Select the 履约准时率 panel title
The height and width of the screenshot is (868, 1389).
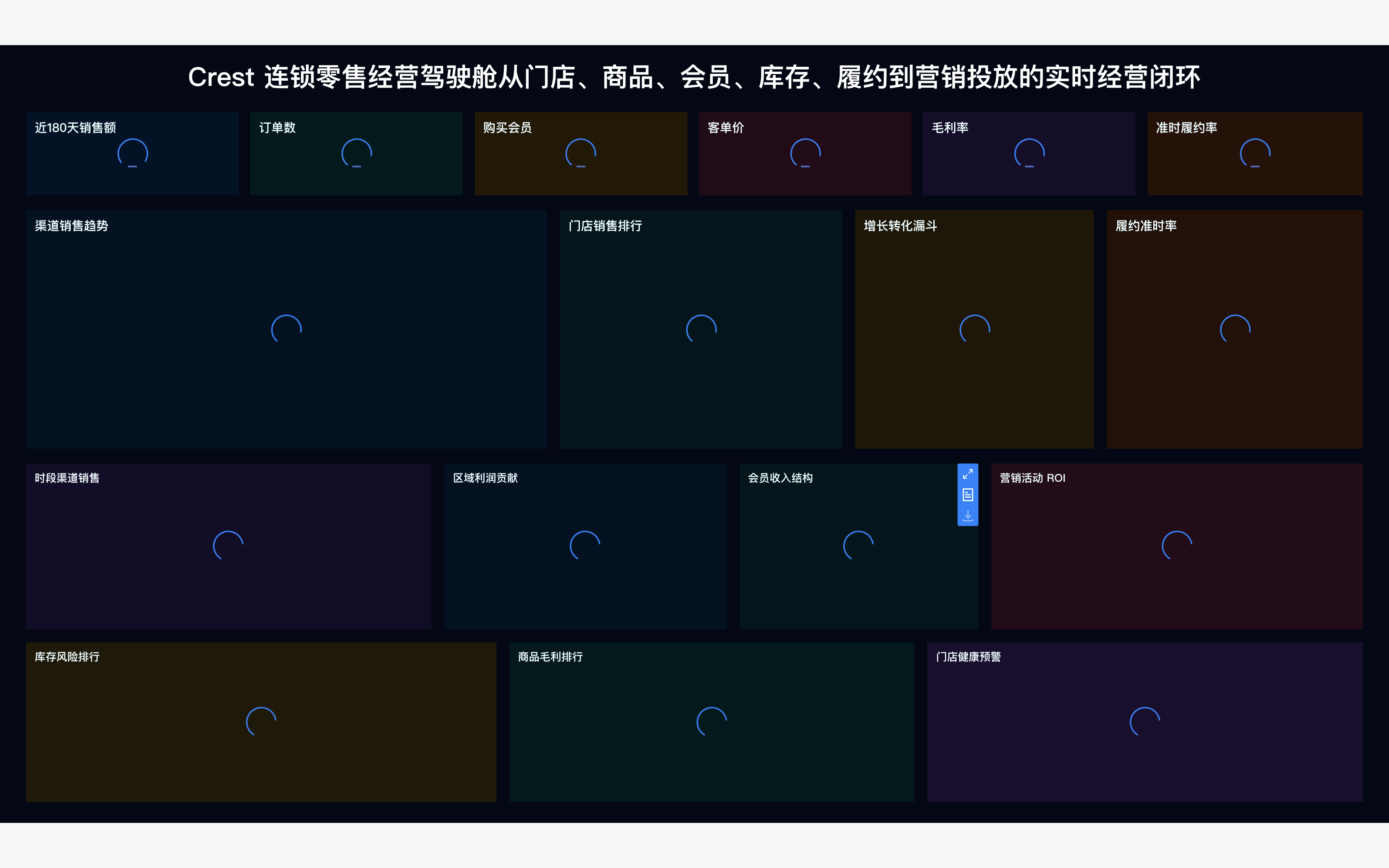pyautogui.click(x=1145, y=226)
